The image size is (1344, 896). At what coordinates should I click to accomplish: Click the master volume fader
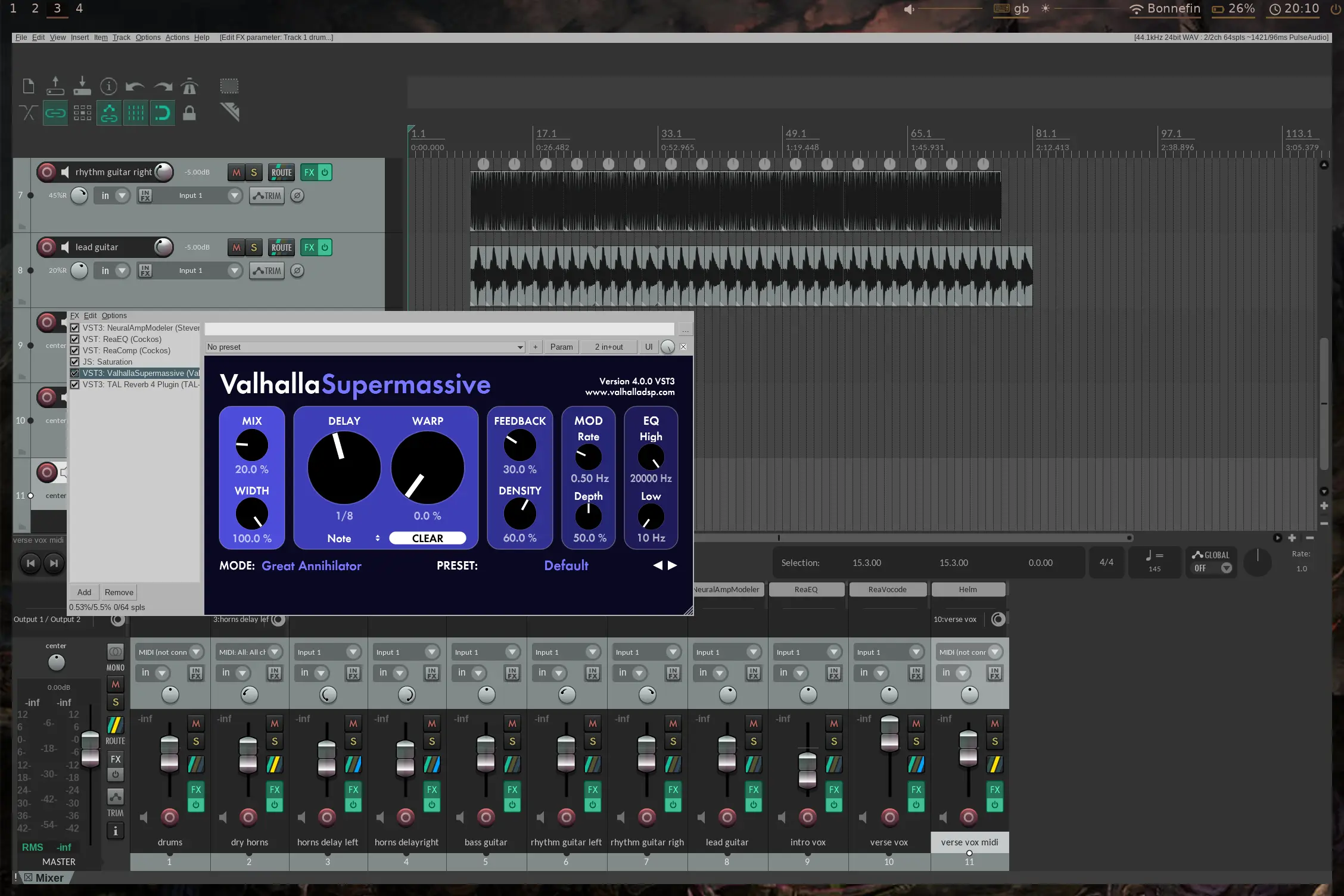[x=90, y=748]
